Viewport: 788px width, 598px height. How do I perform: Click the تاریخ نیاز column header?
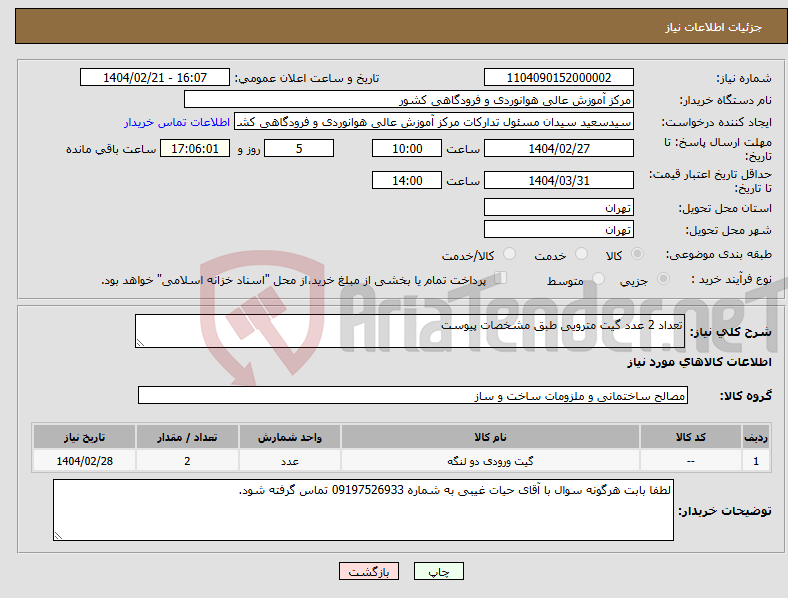84,437
